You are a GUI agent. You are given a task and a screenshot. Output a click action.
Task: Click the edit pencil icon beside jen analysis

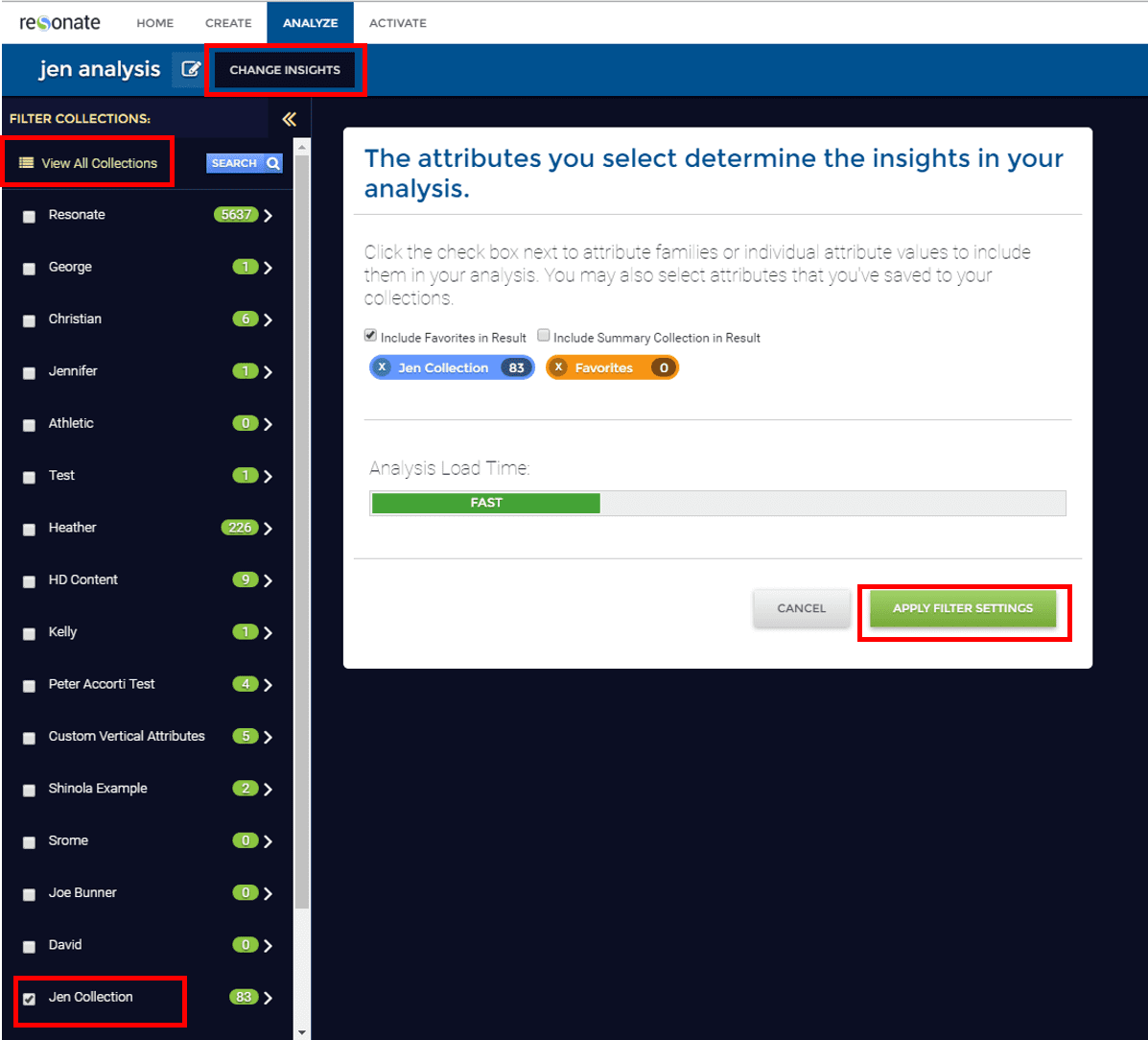[x=191, y=69]
